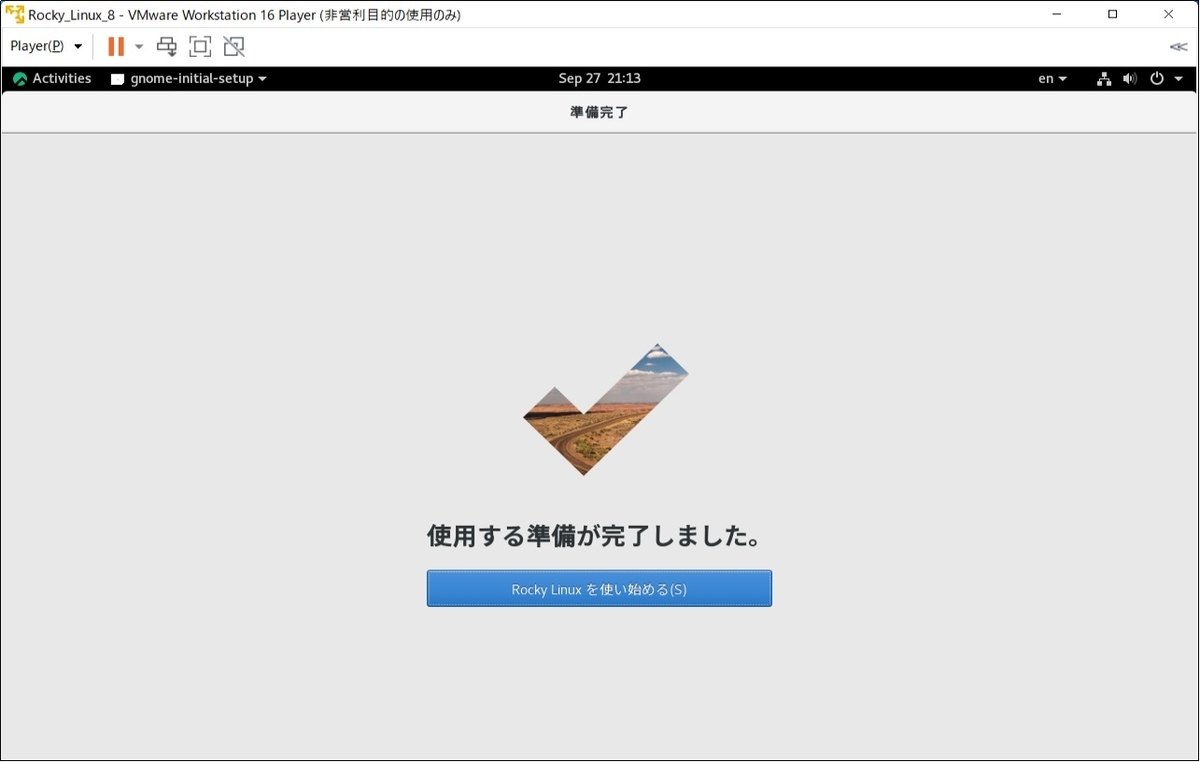Open the Player menu dropdown
The width and height of the screenshot is (1200, 762).
coord(44,46)
